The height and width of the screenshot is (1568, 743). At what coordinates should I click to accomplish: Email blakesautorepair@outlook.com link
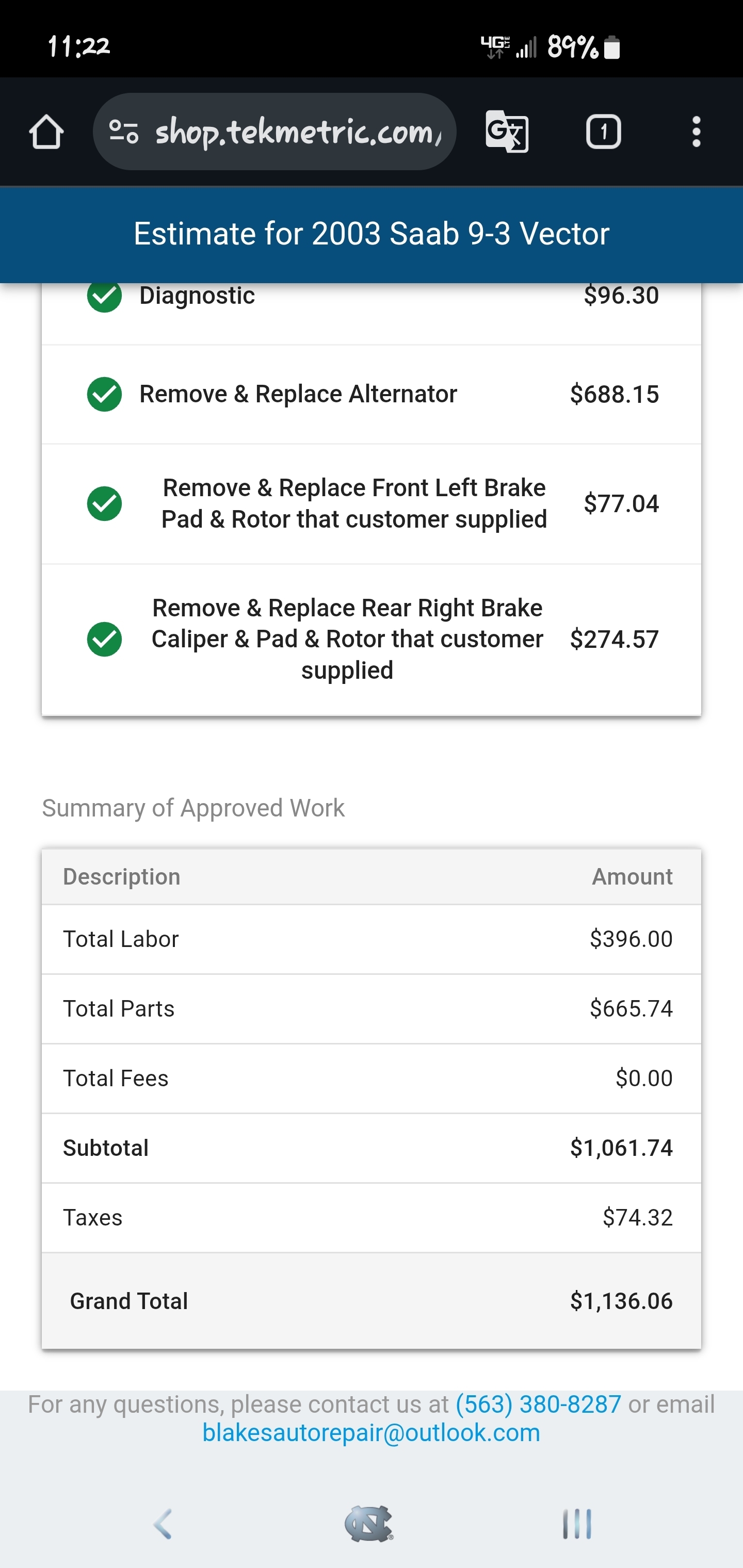click(371, 1433)
